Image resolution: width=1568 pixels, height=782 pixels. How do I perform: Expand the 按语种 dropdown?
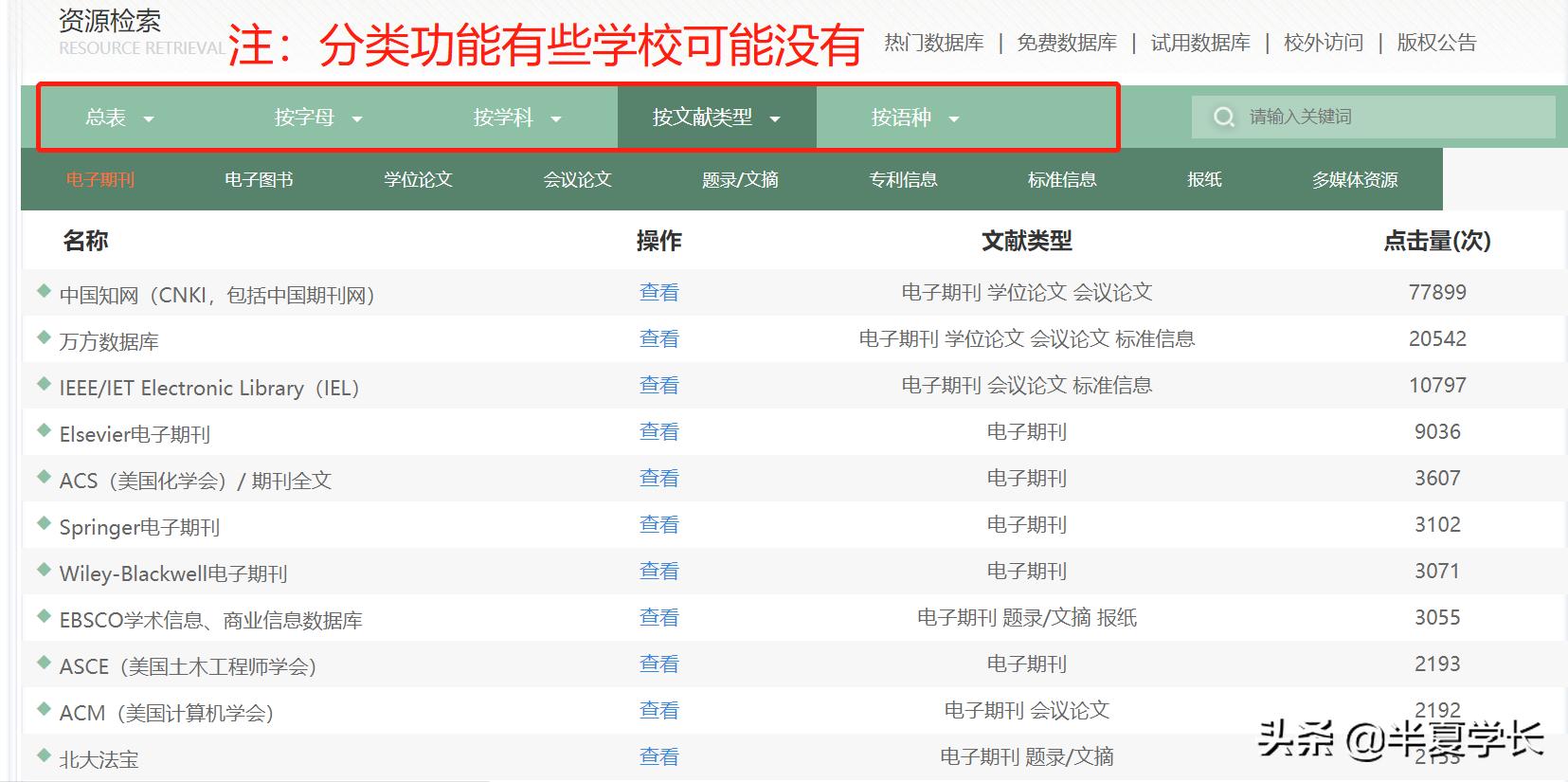(x=915, y=118)
